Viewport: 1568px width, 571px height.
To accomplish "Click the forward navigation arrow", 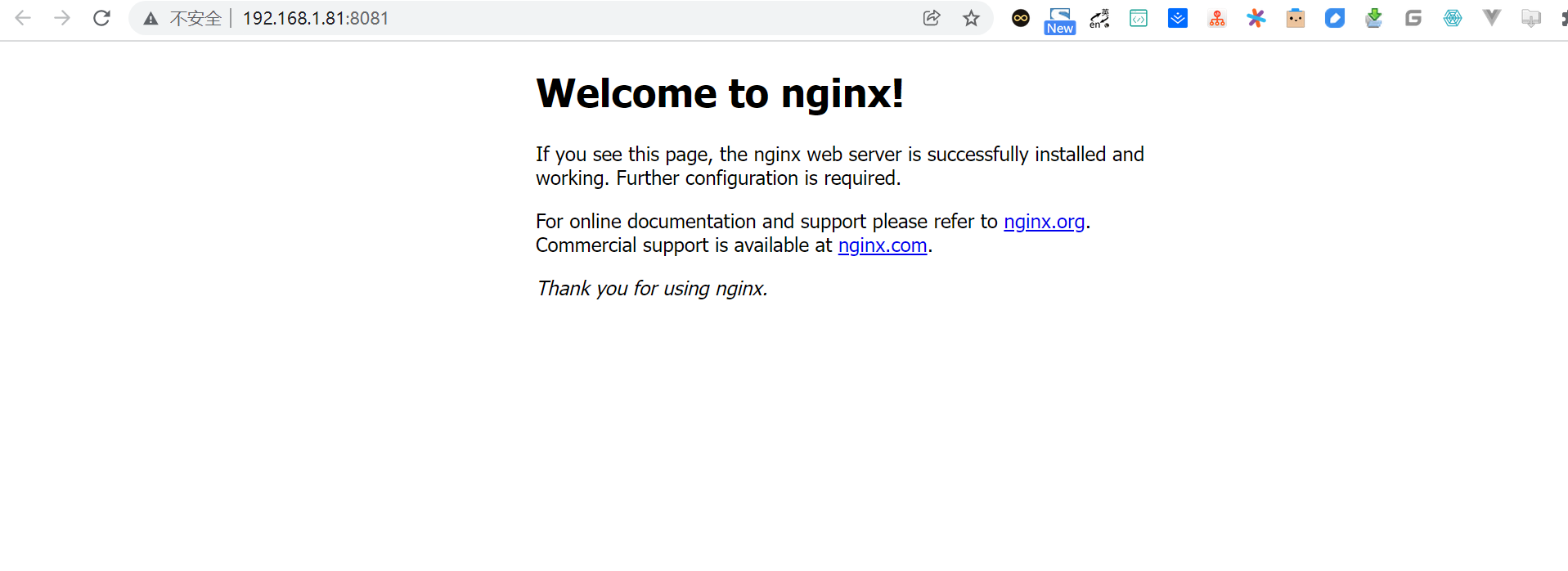I will [x=62, y=18].
